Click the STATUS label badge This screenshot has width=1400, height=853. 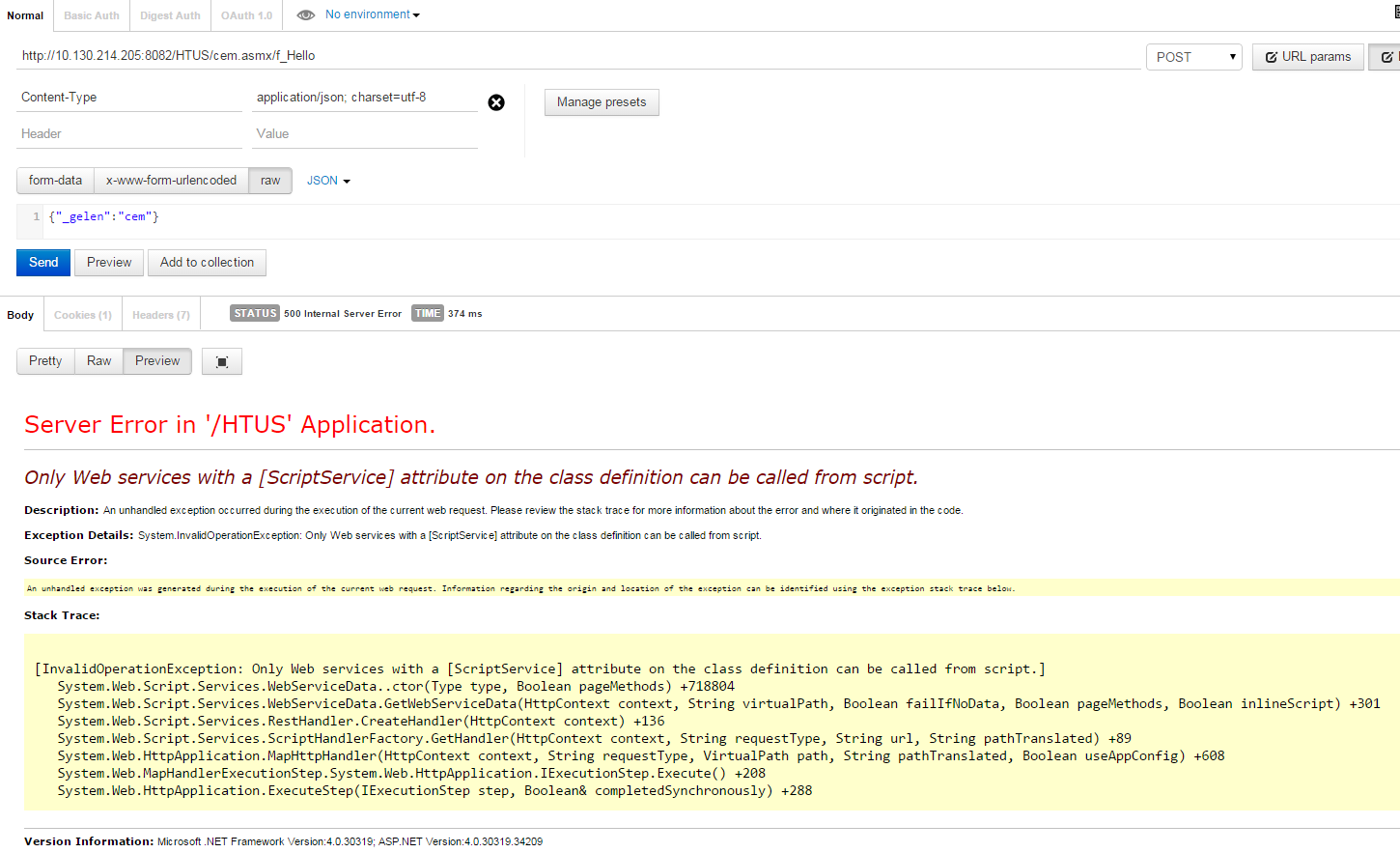[255, 313]
